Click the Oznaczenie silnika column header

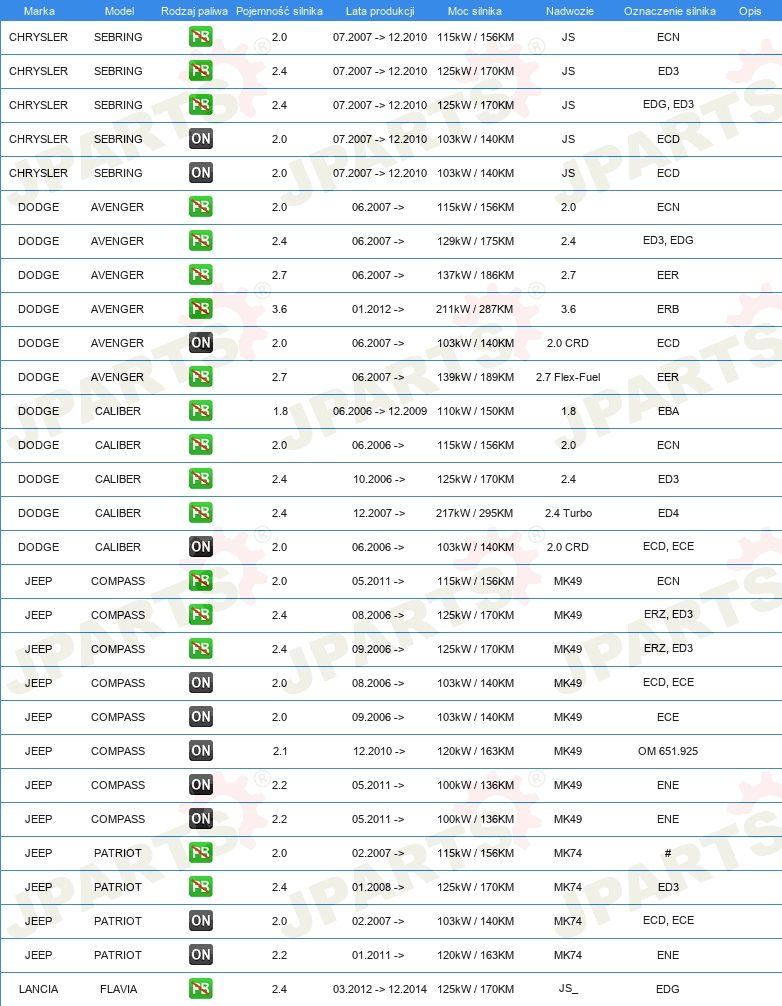pyautogui.click(x=670, y=11)
